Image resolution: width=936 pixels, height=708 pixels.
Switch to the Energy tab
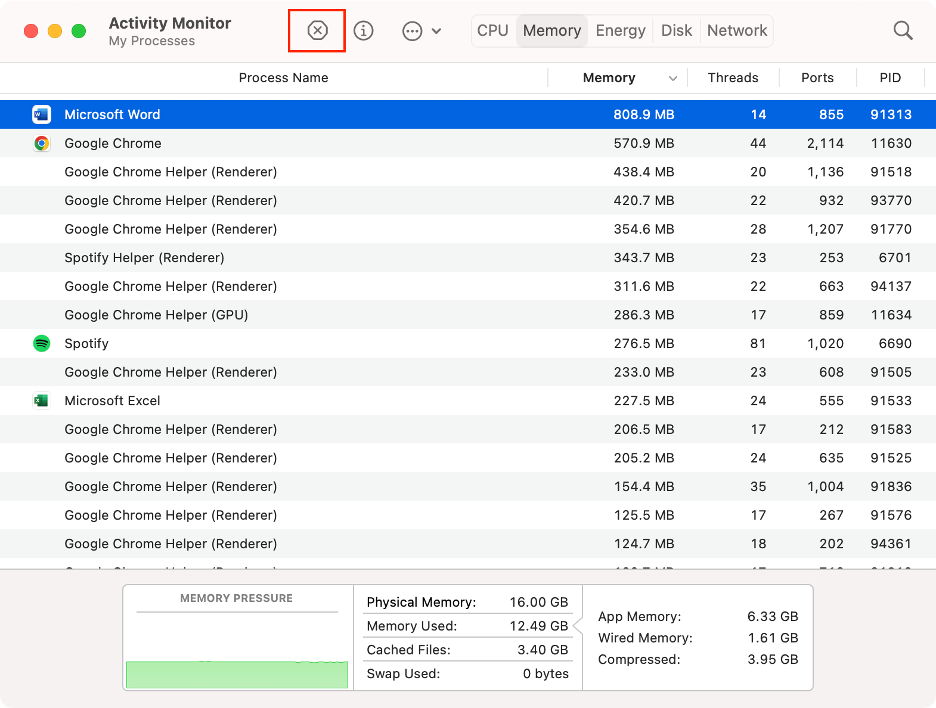click(x=620, y=30)
